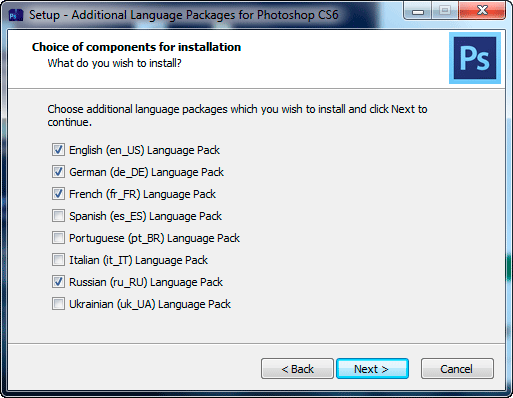Go back with the Back button
Screen dimensions: 513x398
(297, 369)
